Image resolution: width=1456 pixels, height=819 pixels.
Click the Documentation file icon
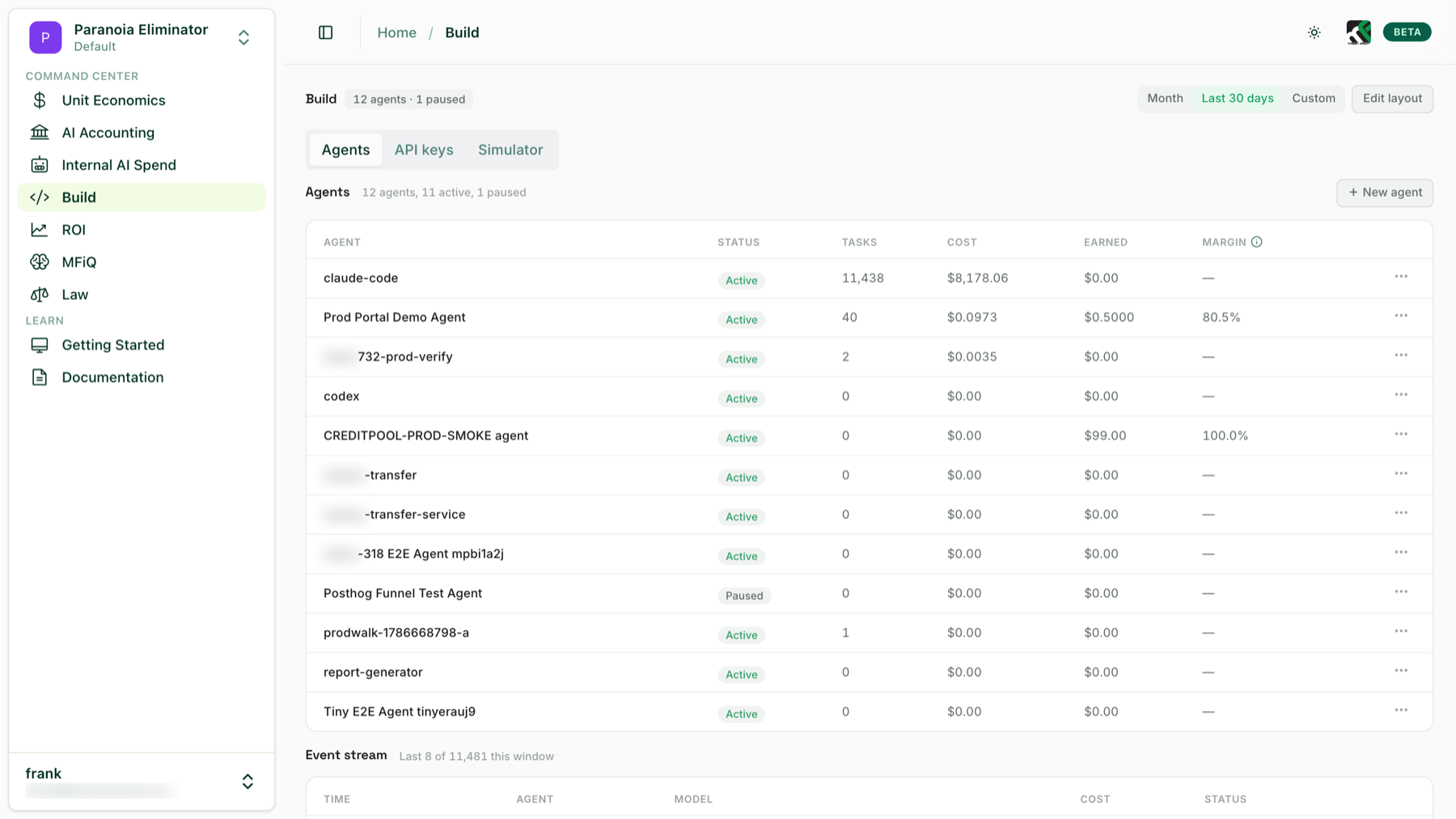click(x=39, y=377)
